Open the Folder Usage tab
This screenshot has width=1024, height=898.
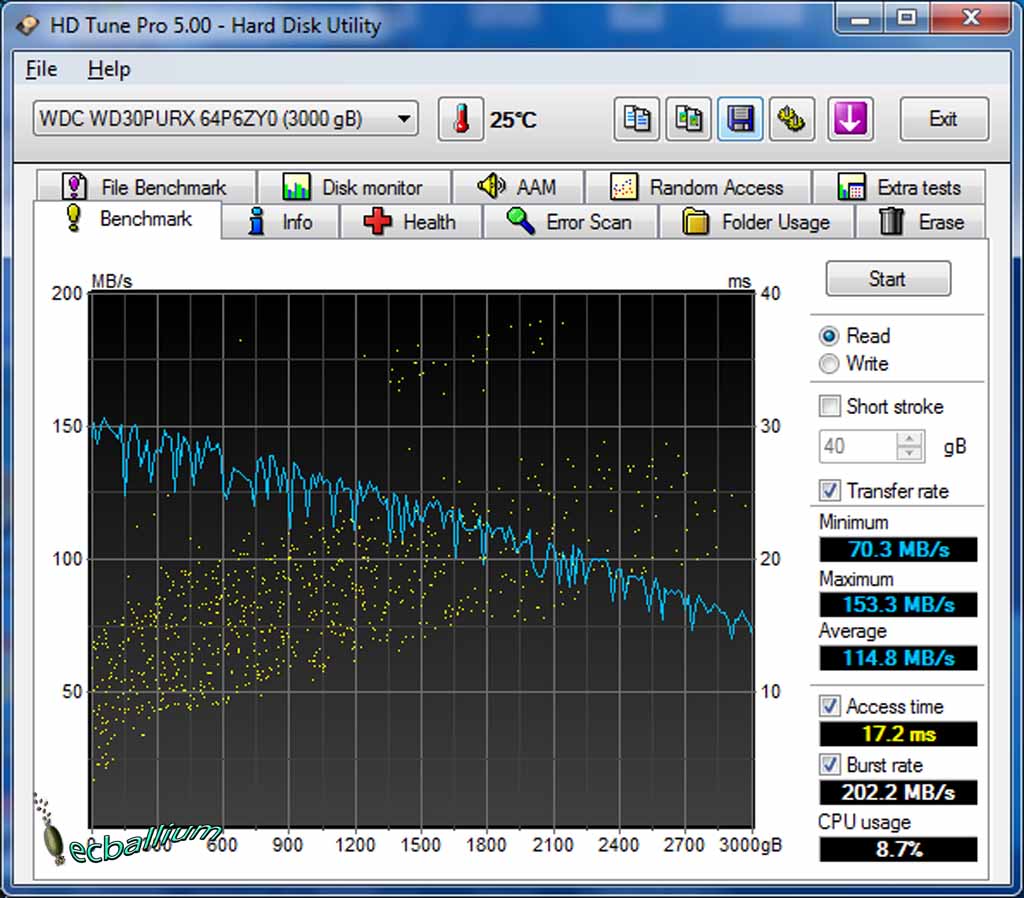point(757,222)
